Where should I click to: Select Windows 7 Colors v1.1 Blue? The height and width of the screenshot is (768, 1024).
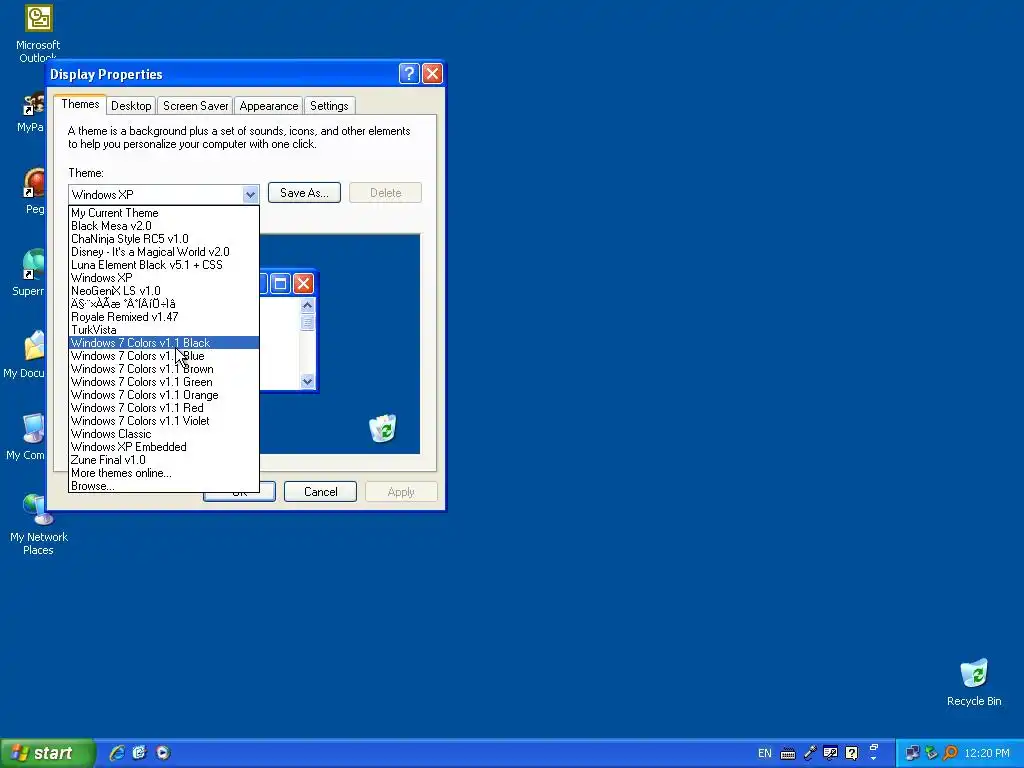click(164, 356)
